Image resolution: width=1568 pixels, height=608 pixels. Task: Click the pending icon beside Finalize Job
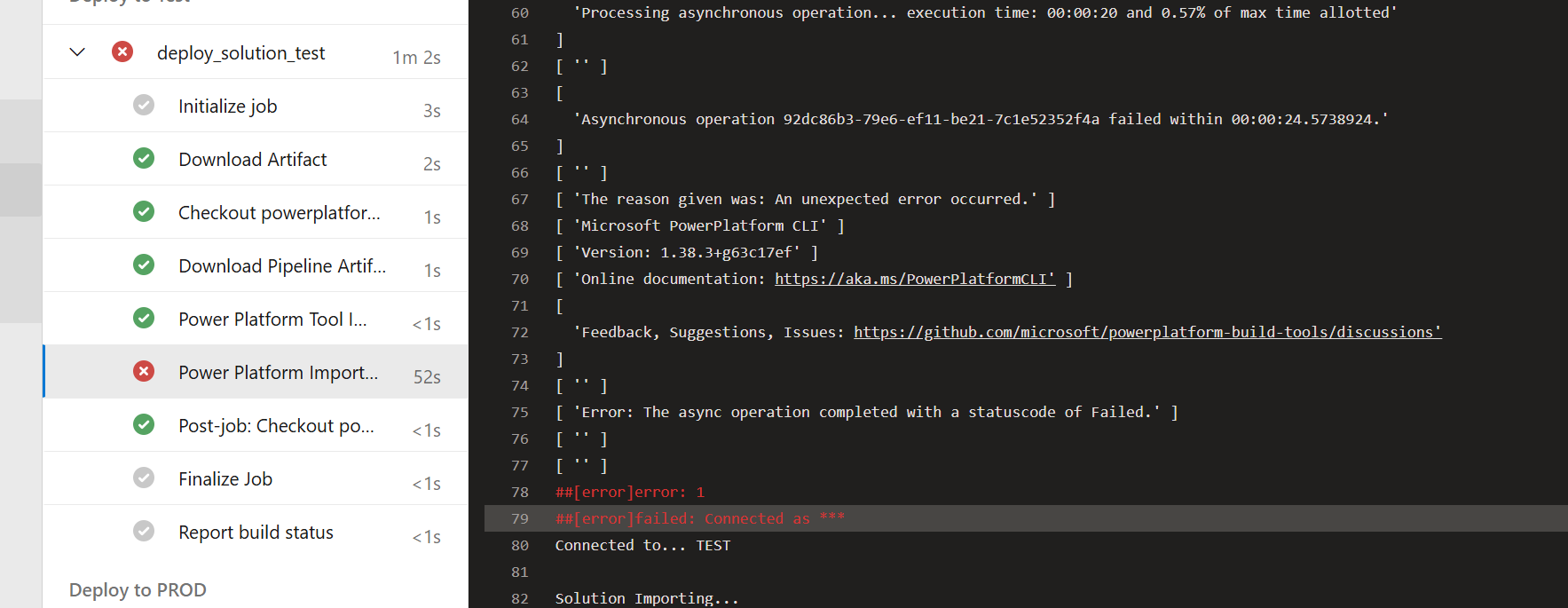144,478
